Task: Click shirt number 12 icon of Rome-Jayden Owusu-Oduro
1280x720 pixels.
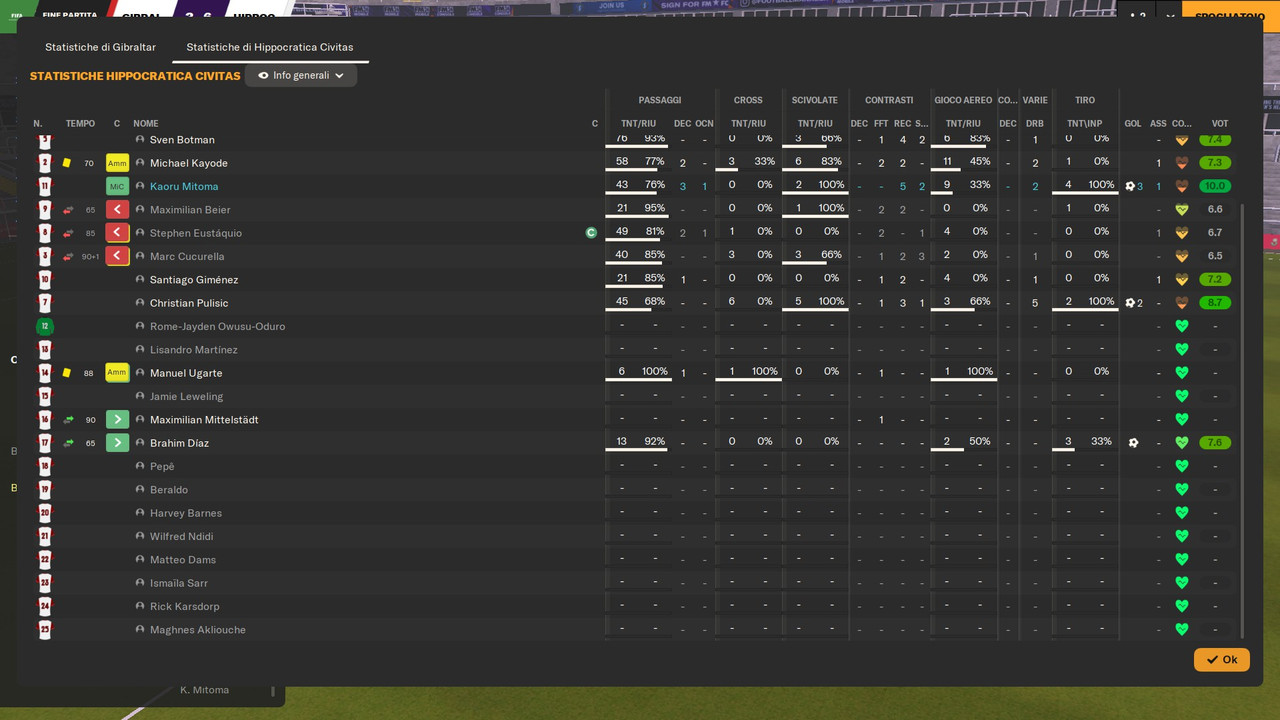Action: pyautogui.click(x=44, y=326)
